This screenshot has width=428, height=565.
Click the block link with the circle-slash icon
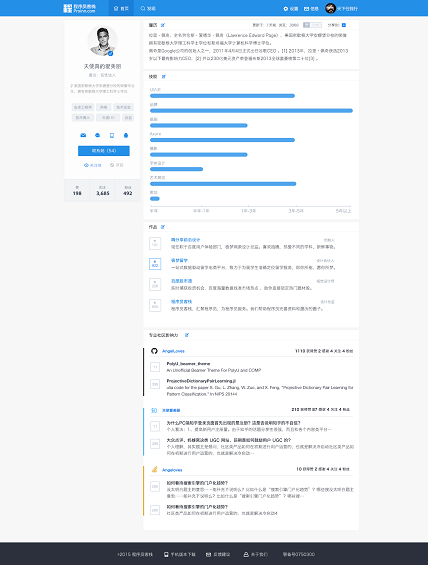[117, 165]
